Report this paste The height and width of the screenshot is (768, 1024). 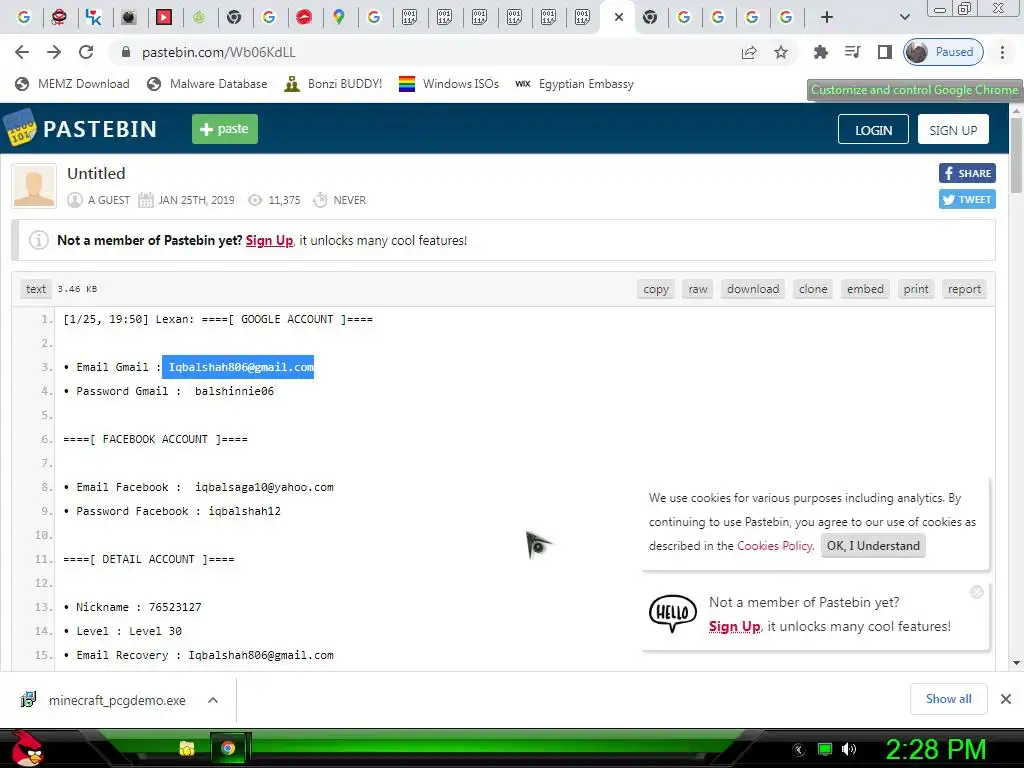[964, 289]
